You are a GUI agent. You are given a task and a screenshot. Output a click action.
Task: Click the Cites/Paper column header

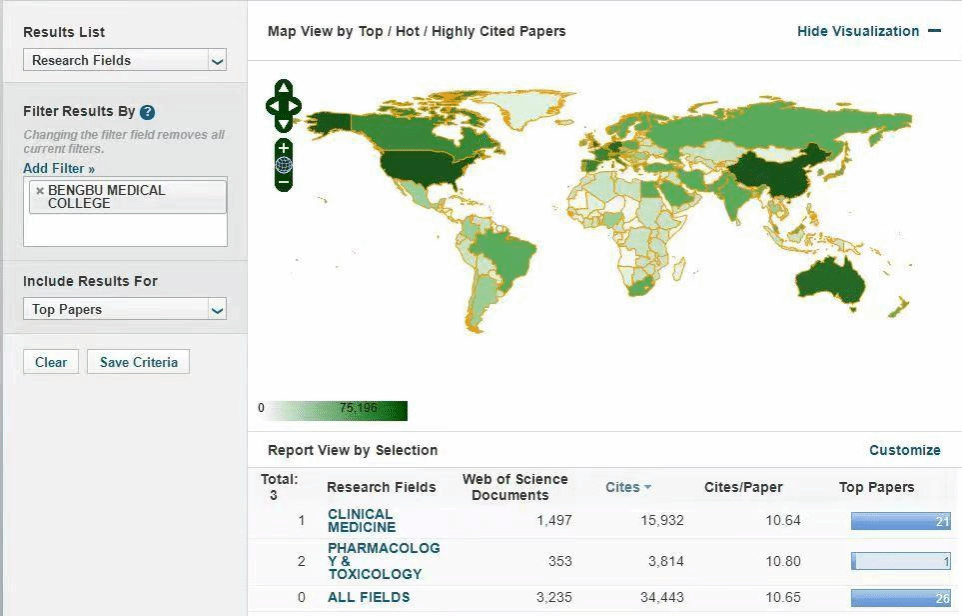tap(743, 487)
